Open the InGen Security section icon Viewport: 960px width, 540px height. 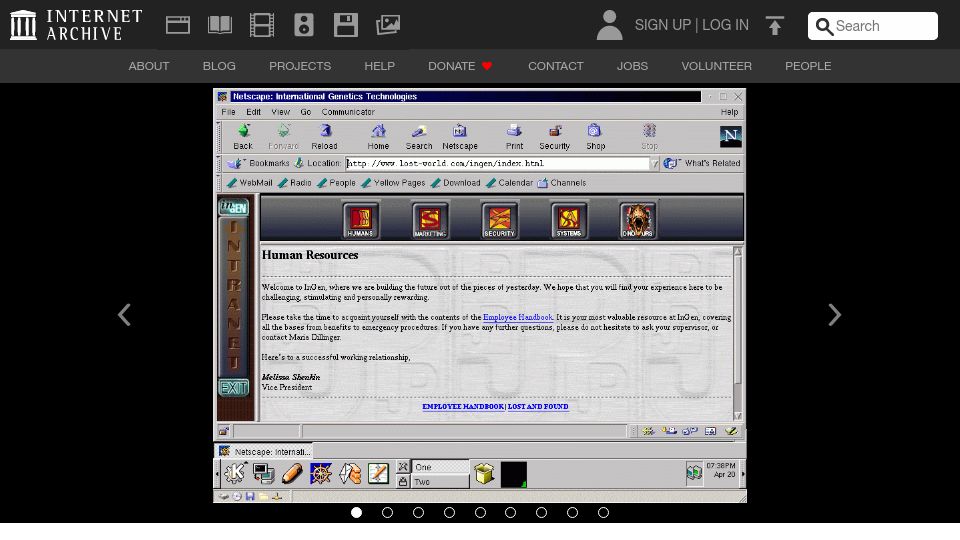point(499,220)
